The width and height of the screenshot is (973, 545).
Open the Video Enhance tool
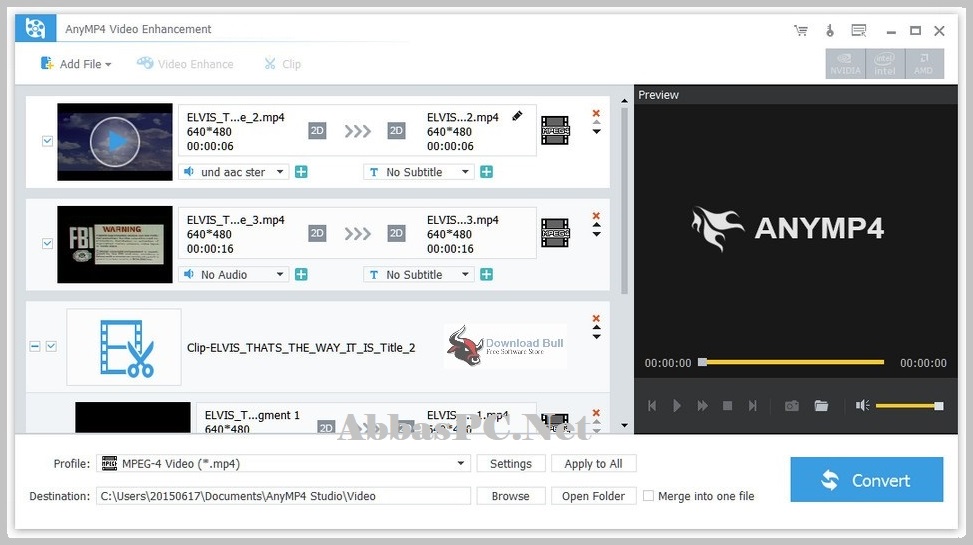(186, 64)
